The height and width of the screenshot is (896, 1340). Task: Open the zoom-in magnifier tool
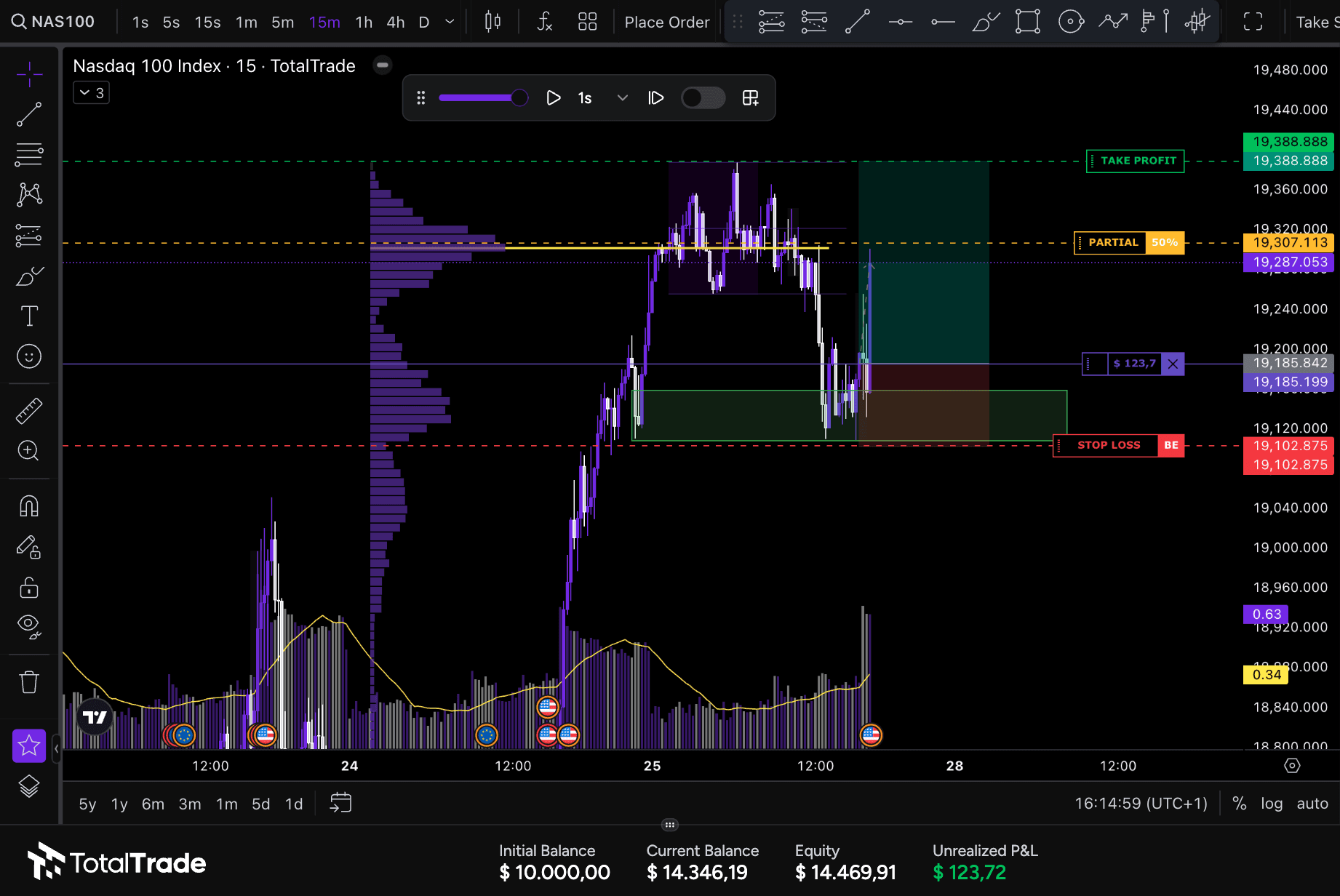(29, 451)
